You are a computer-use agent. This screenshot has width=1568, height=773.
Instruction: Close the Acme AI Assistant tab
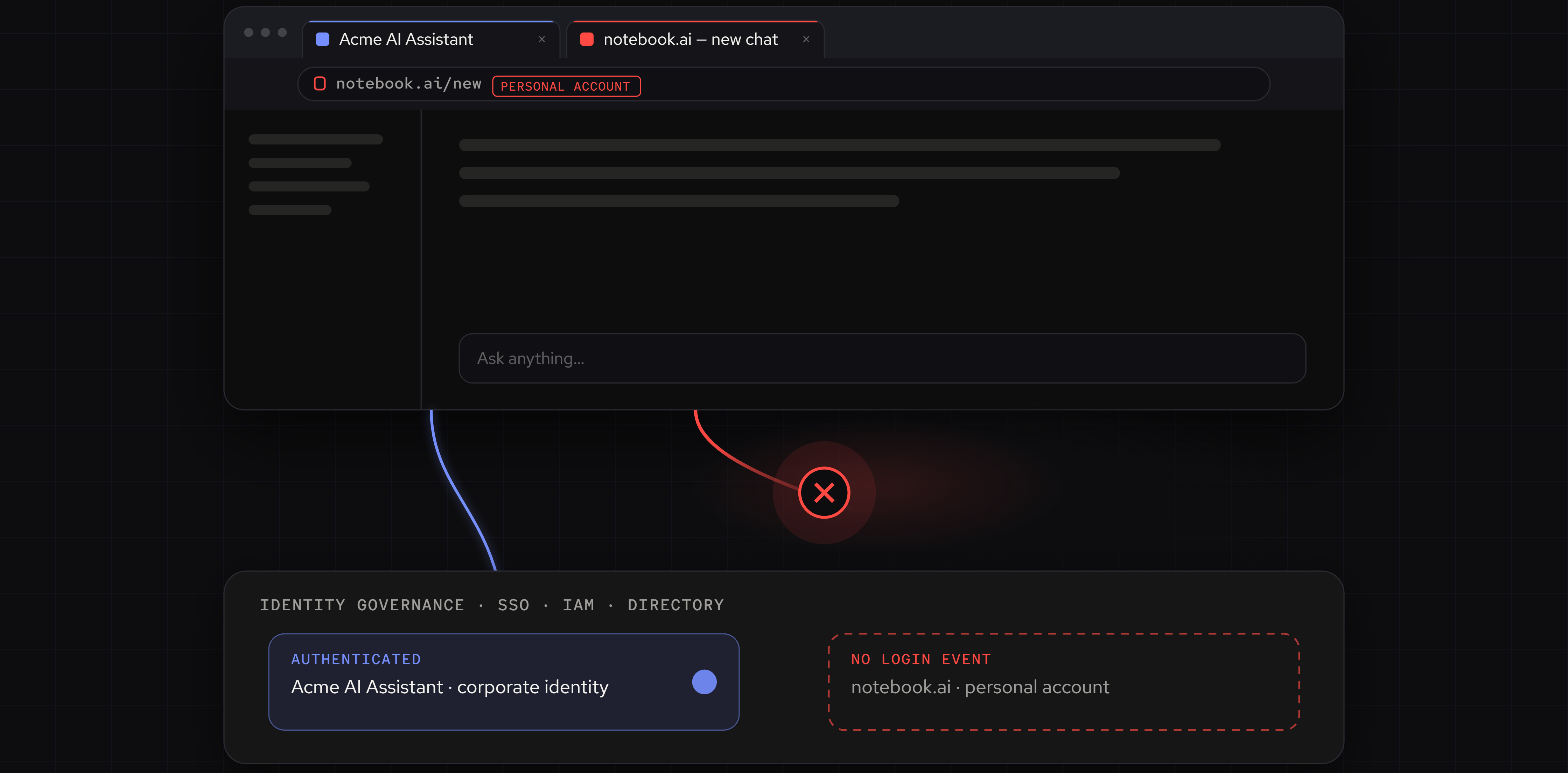click(542, 40)
